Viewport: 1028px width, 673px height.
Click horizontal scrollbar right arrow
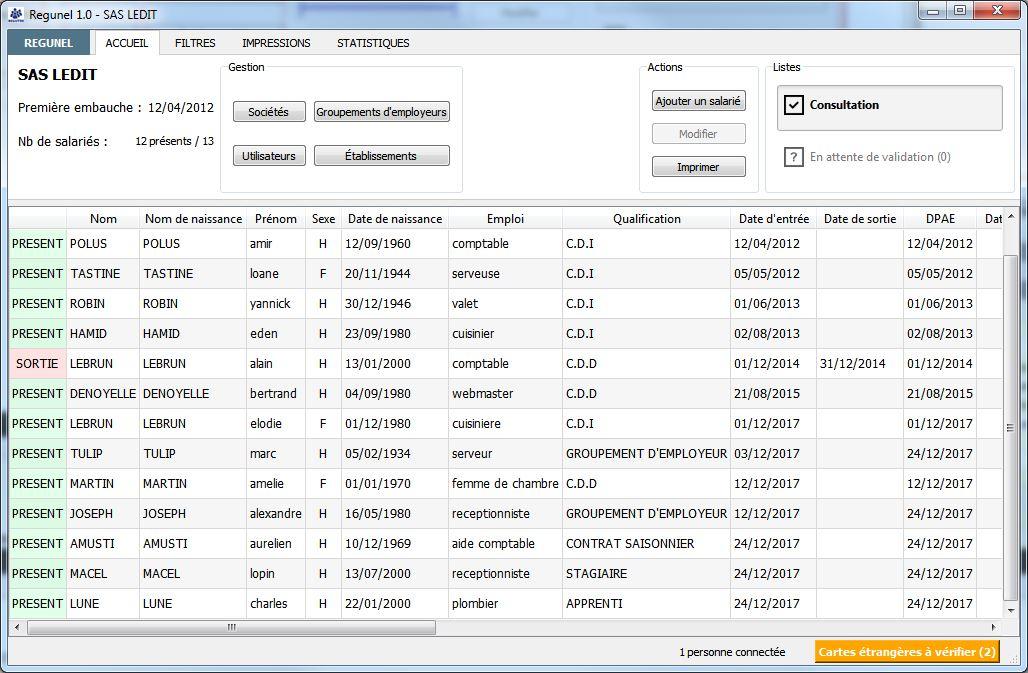pyautogui.click(x=994, y=627)
